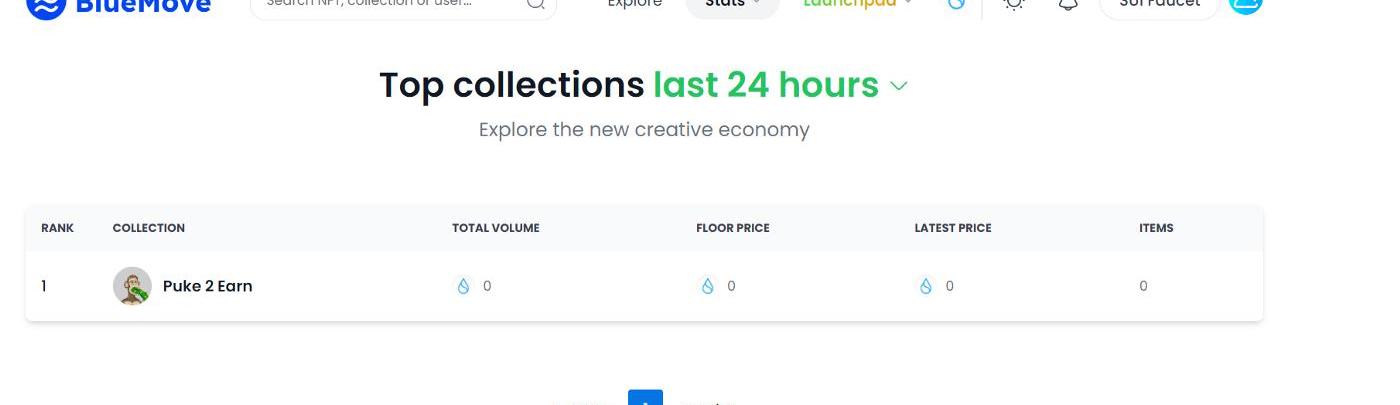
Task: Open the notifications bell
Action: pos(1068,5)
